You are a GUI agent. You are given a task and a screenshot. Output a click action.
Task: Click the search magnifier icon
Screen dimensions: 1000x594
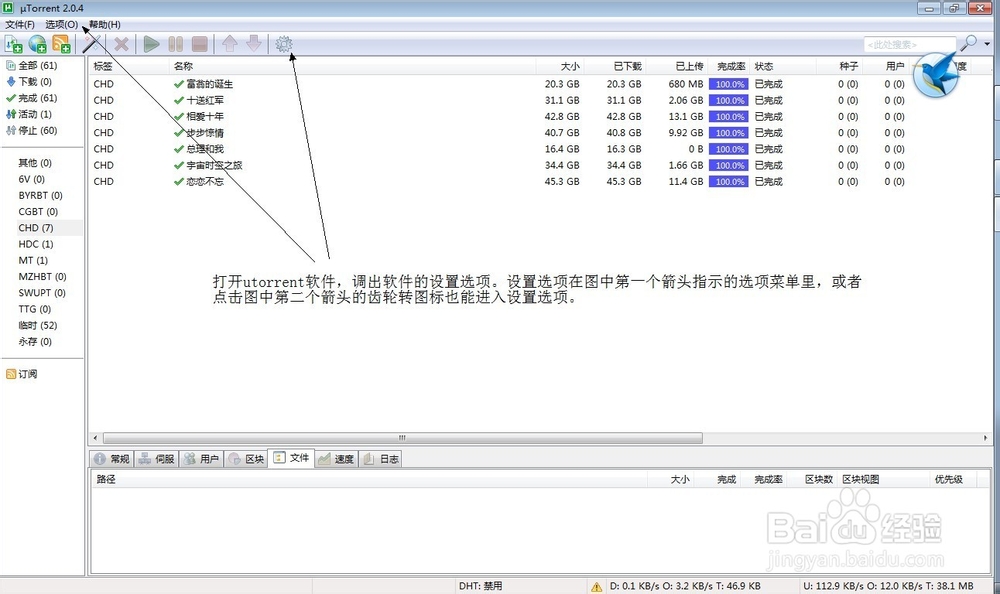click(969, 43)
